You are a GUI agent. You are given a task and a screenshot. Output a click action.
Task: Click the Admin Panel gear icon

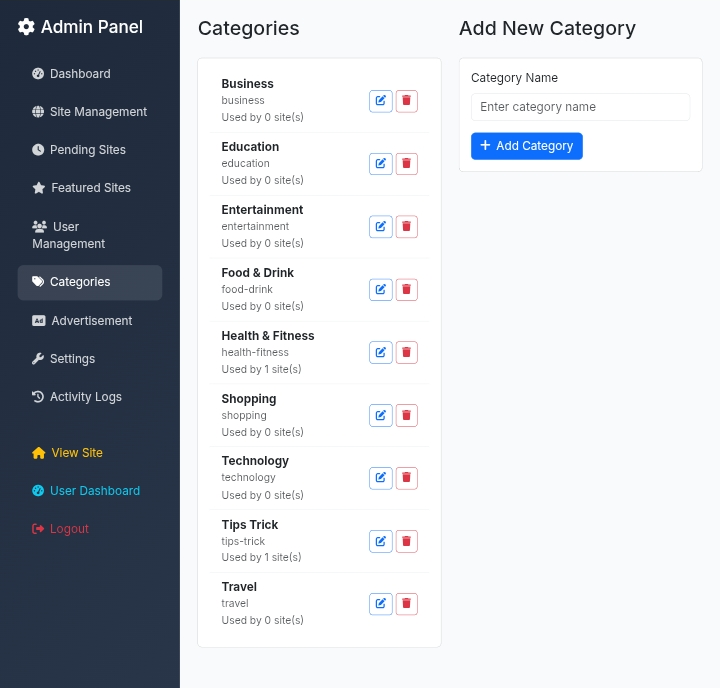pos(26,27)
